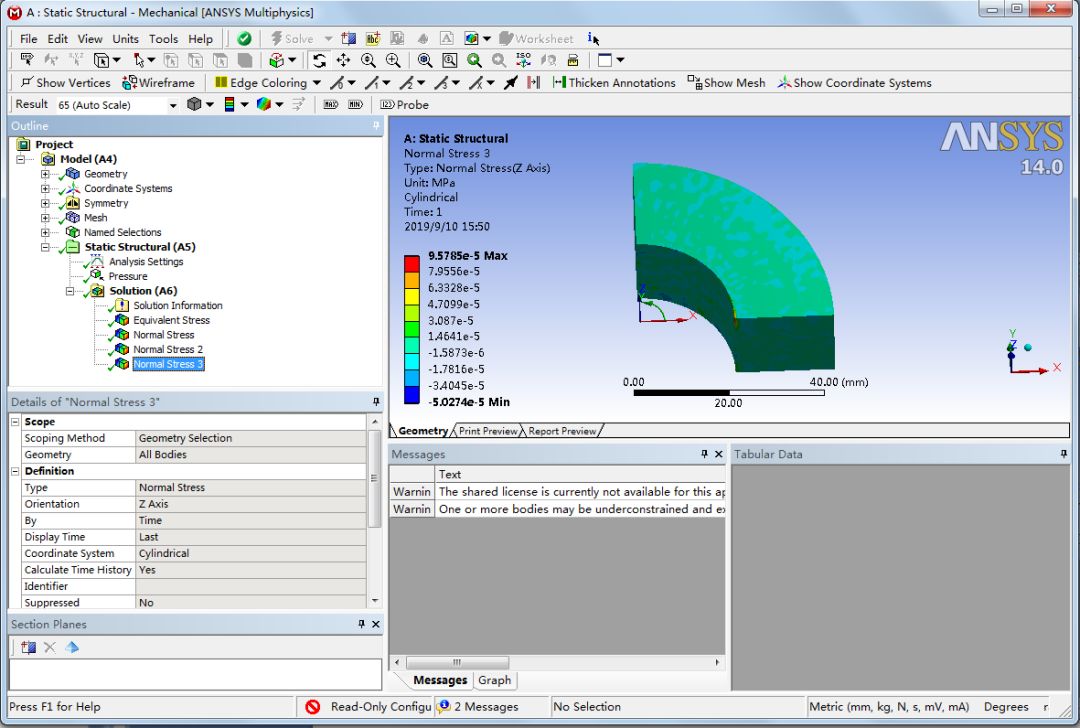This screenshot has width=1080, height=728.
Task: Click the Orientation Z Axis field
Action: pos(251,504)
